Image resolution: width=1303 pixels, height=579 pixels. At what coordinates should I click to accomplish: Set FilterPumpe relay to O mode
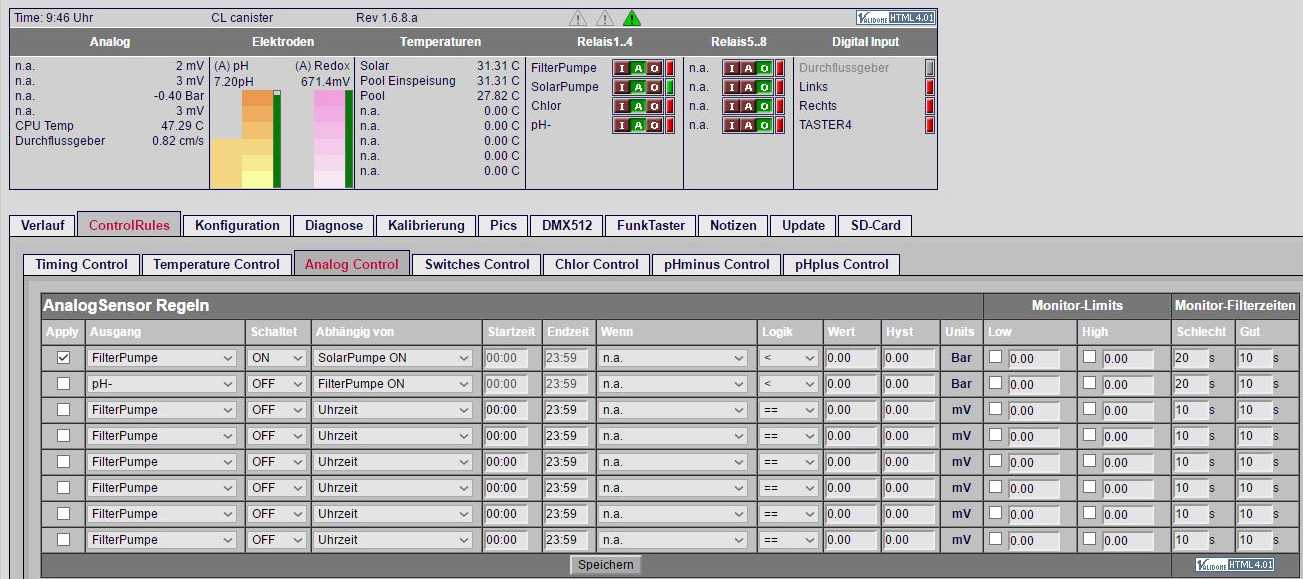click(654, 68)
